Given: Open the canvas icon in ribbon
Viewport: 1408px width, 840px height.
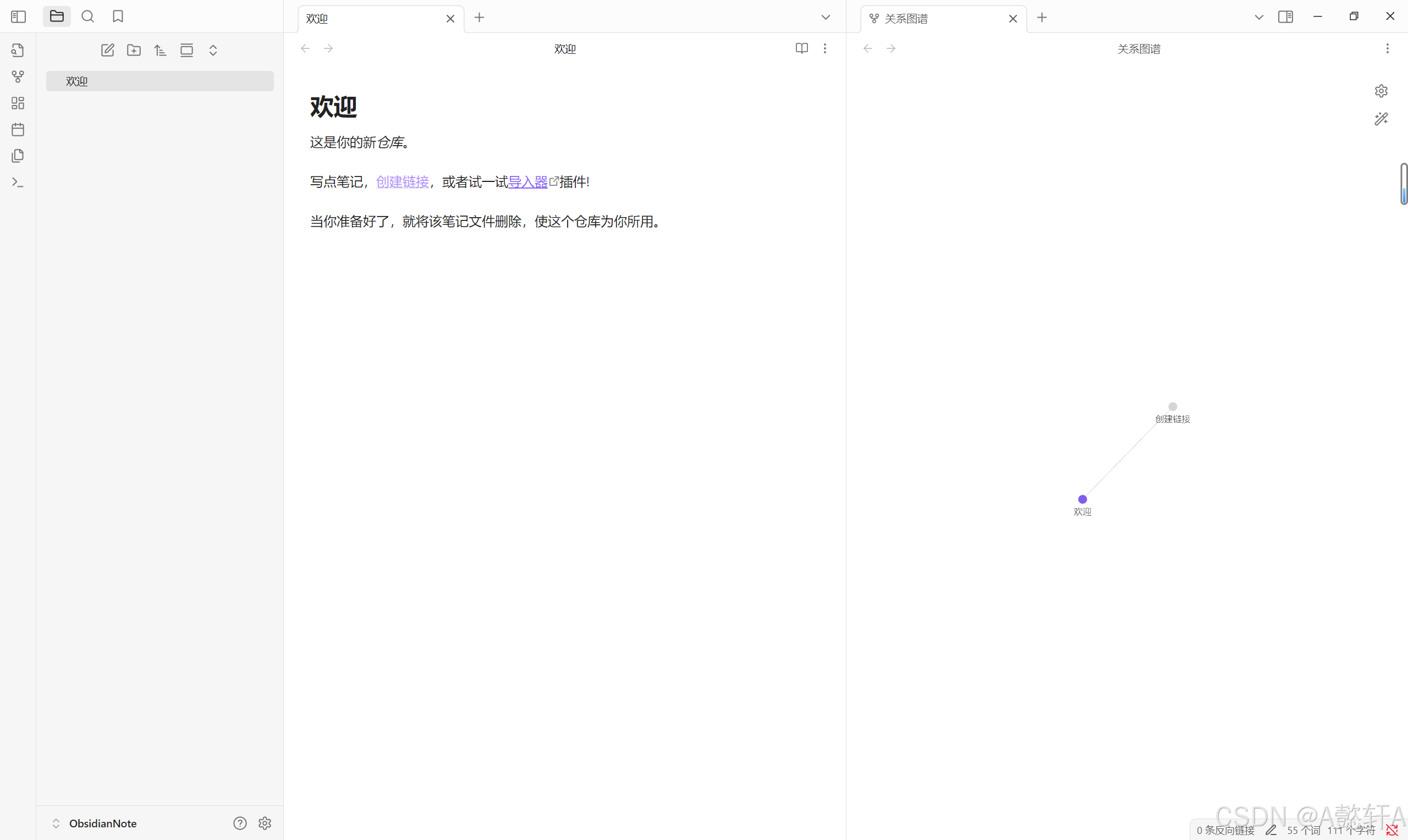Looking at the screenshot, I should coord(18,103).
